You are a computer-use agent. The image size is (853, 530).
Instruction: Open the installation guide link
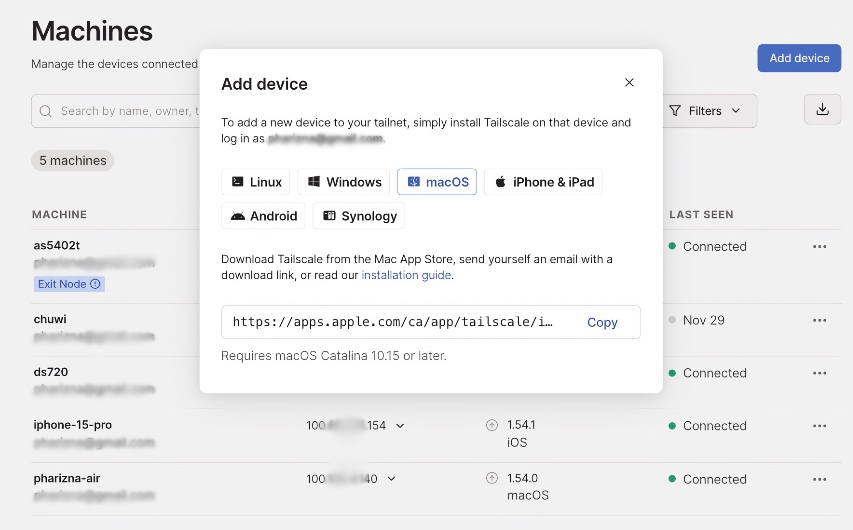coord(406,275)
